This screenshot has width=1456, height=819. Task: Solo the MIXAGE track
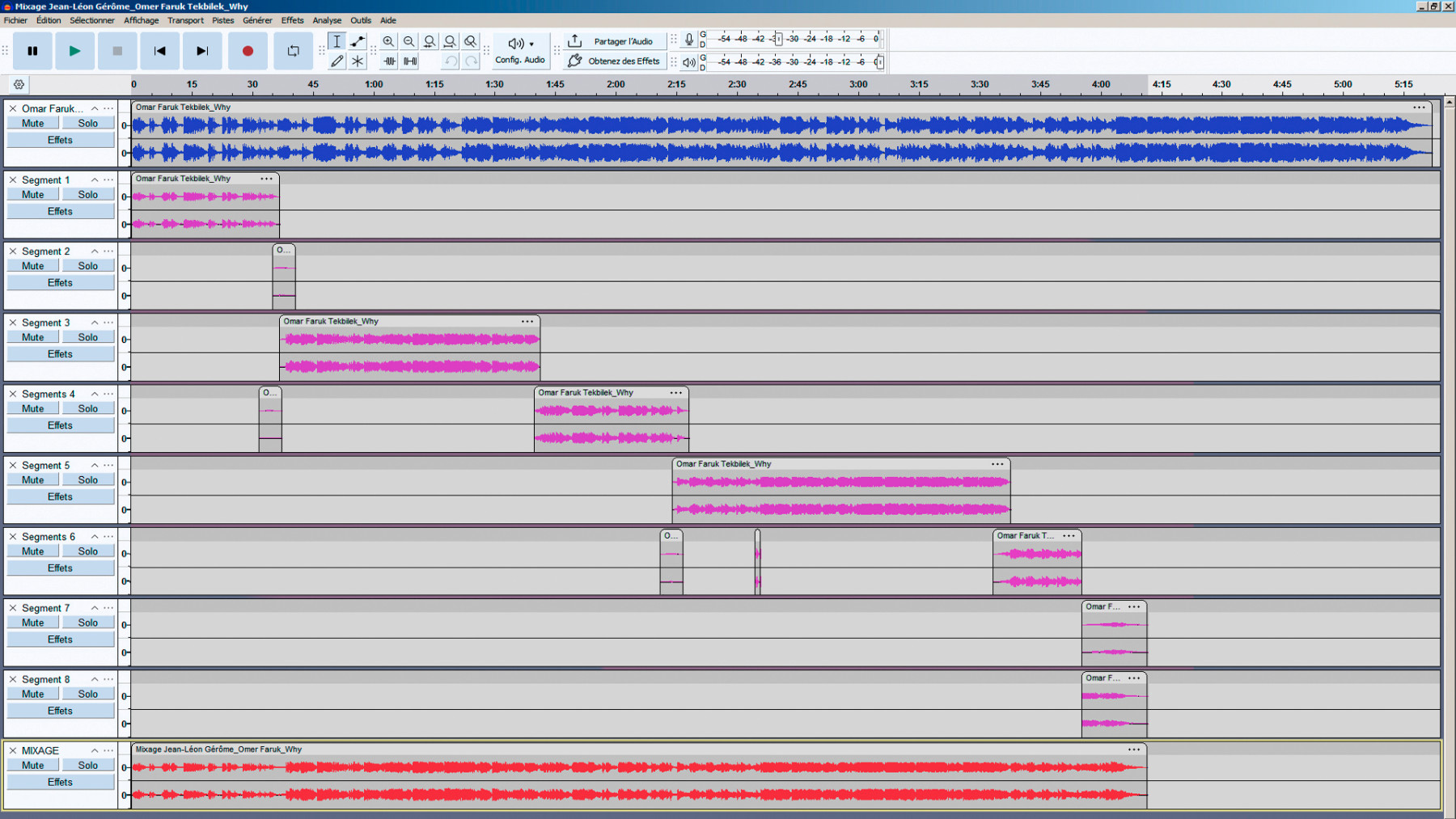click(87, 764)
